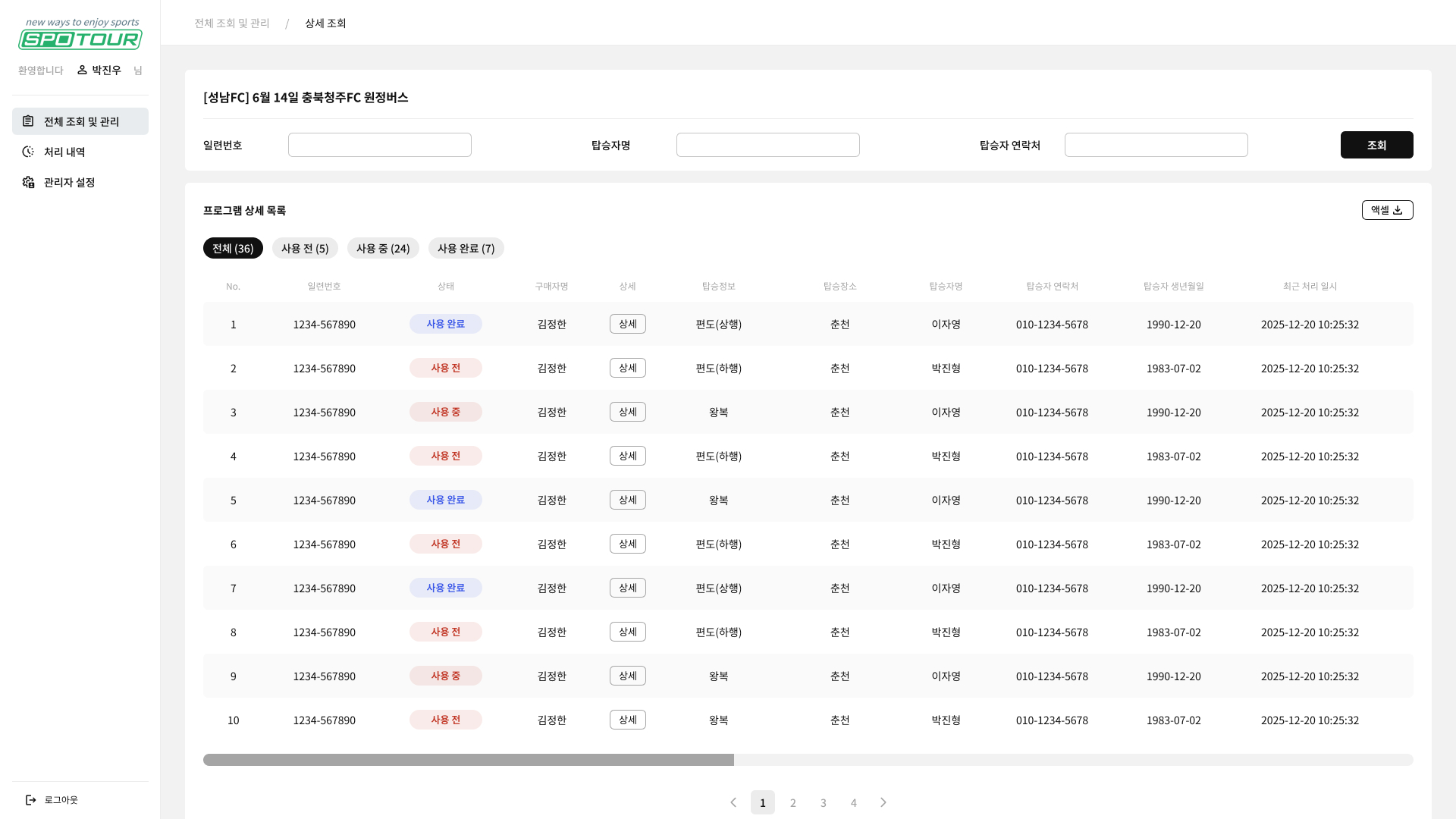1456x819 pixels.
Task: Click the horizontal table scrollbar
Action: click(x=469, y=760)
